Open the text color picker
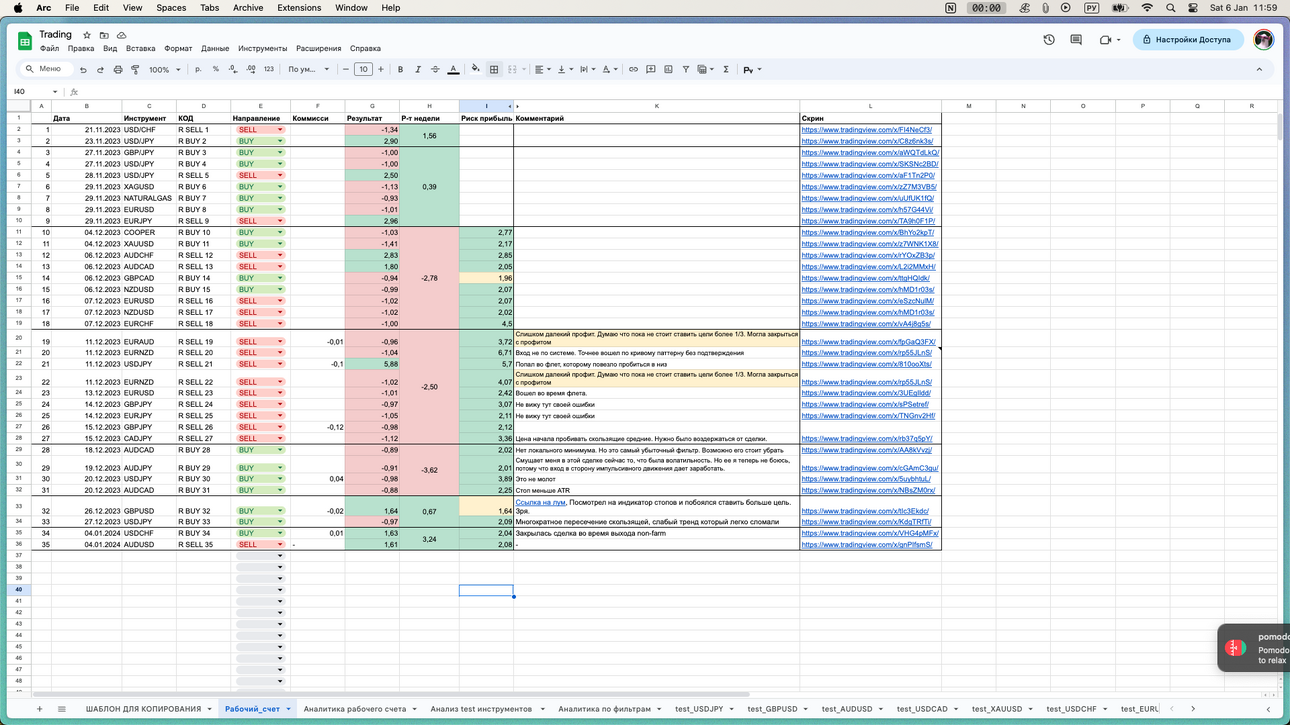This screenshot has height=725, width=1290. (453, 70)
